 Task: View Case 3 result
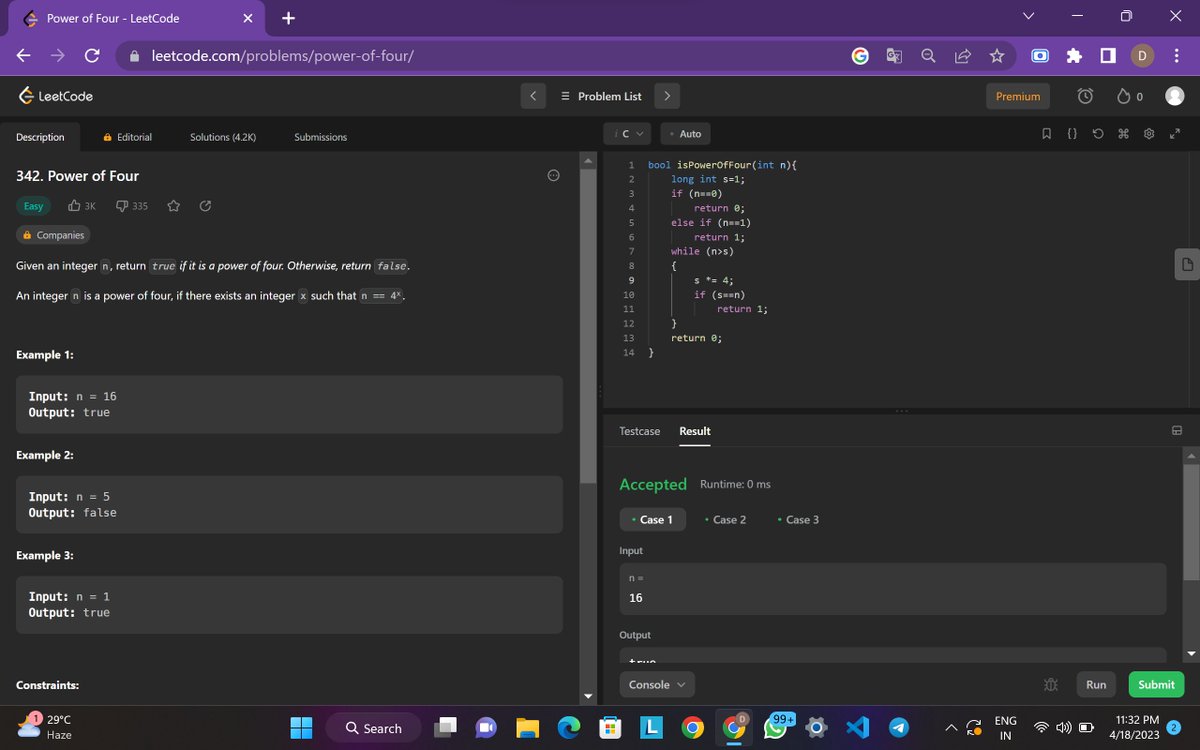coord(798,520)
